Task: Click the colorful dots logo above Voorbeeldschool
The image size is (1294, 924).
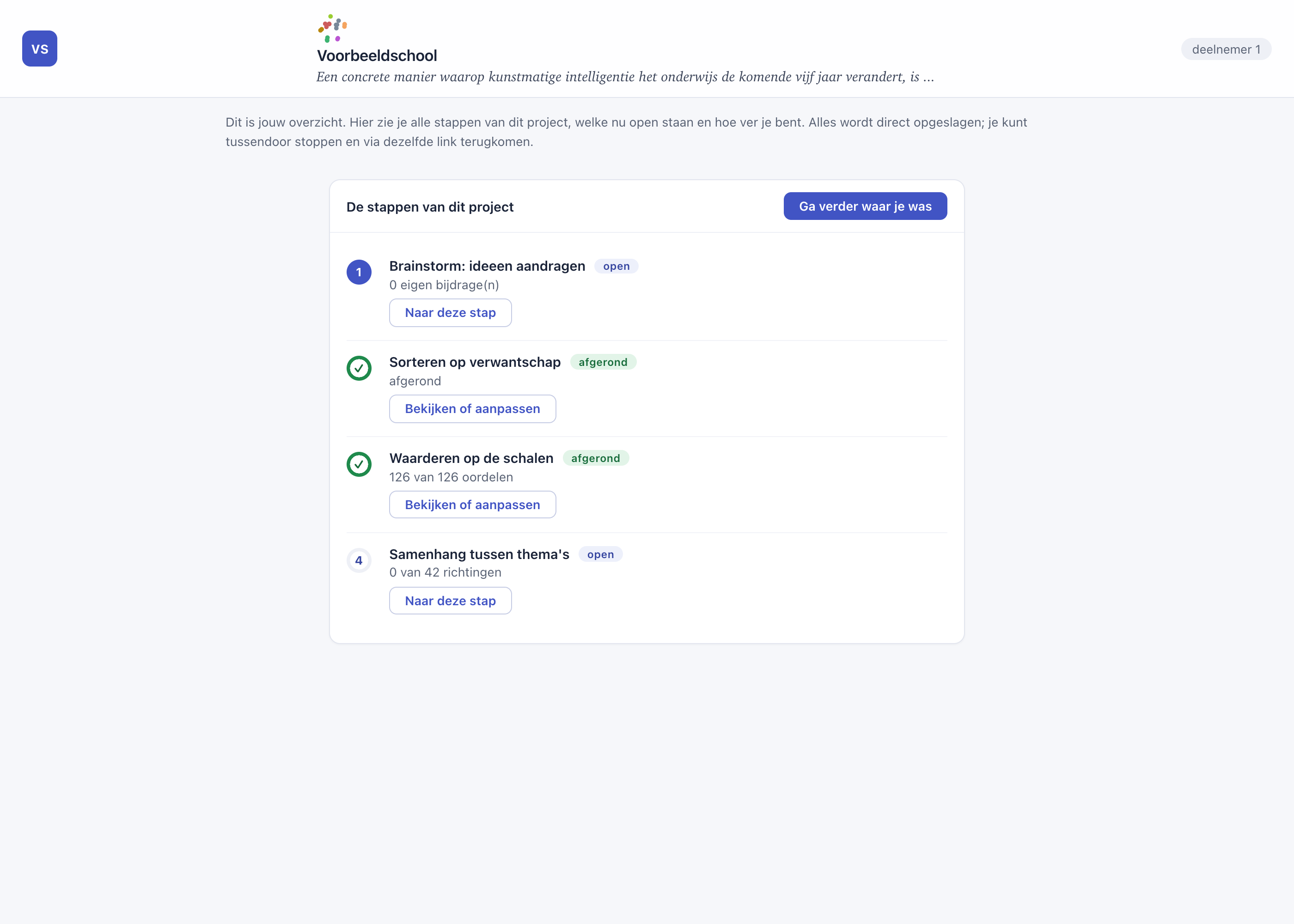Action: [x=332, y=29]
